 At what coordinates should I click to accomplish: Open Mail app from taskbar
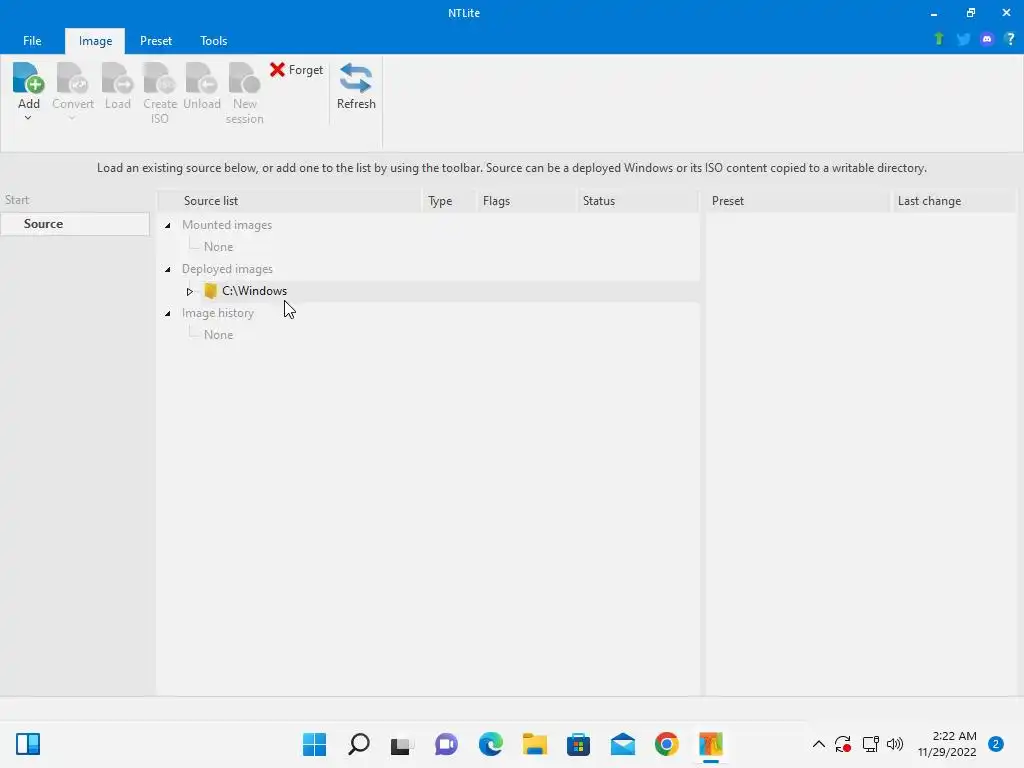coord(622,744)
